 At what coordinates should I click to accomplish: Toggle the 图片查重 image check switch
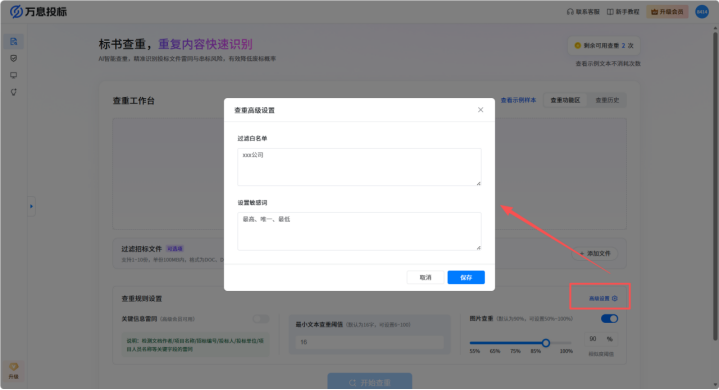tap(609, 319)
